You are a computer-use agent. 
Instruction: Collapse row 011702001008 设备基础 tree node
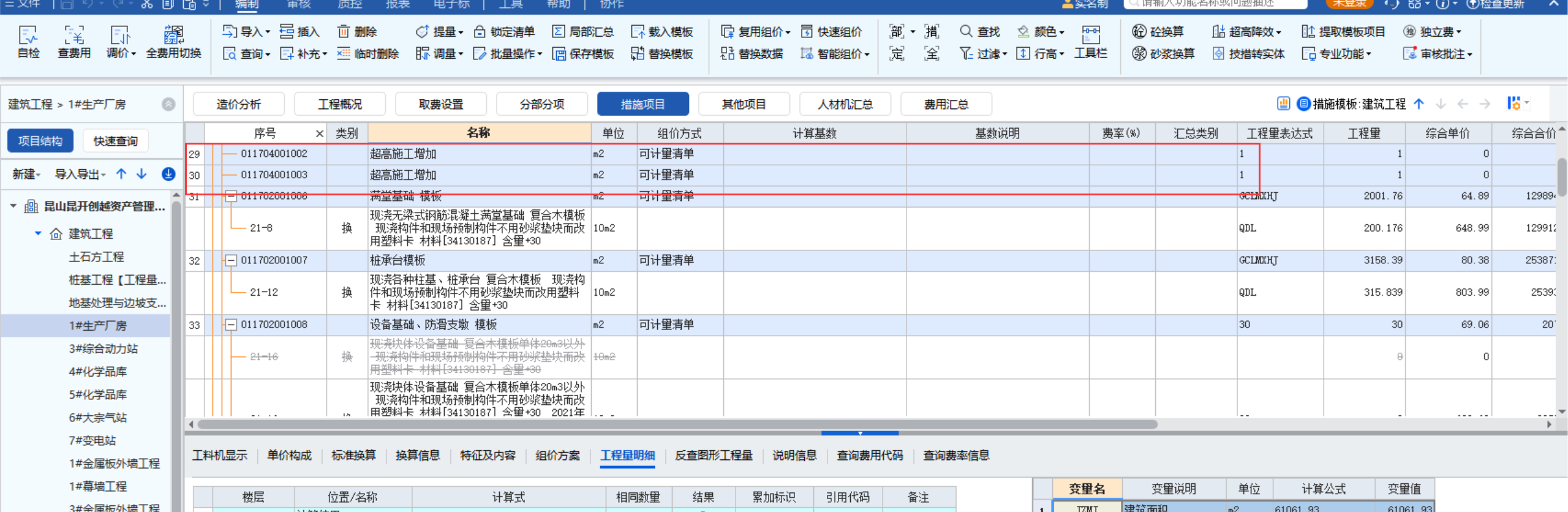coord(231,325)
